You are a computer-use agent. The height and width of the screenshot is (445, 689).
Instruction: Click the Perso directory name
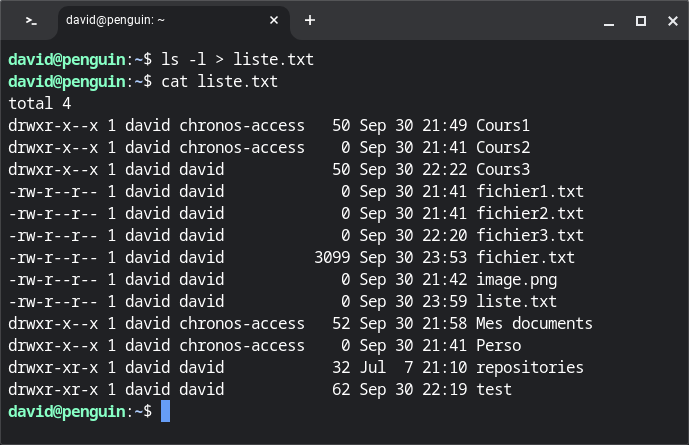pos(498,345)
